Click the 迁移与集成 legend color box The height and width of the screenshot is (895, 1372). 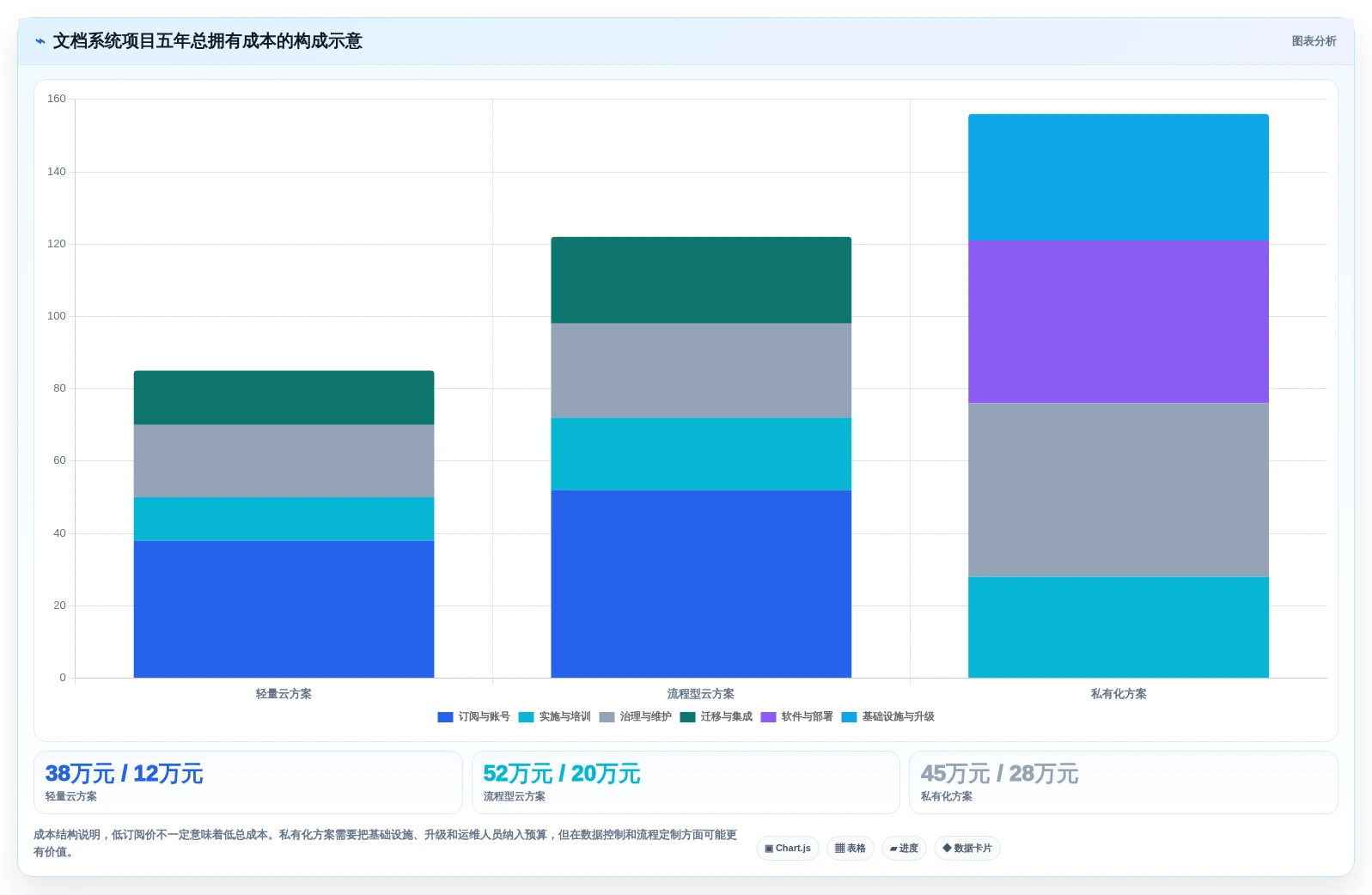point(687,717)
